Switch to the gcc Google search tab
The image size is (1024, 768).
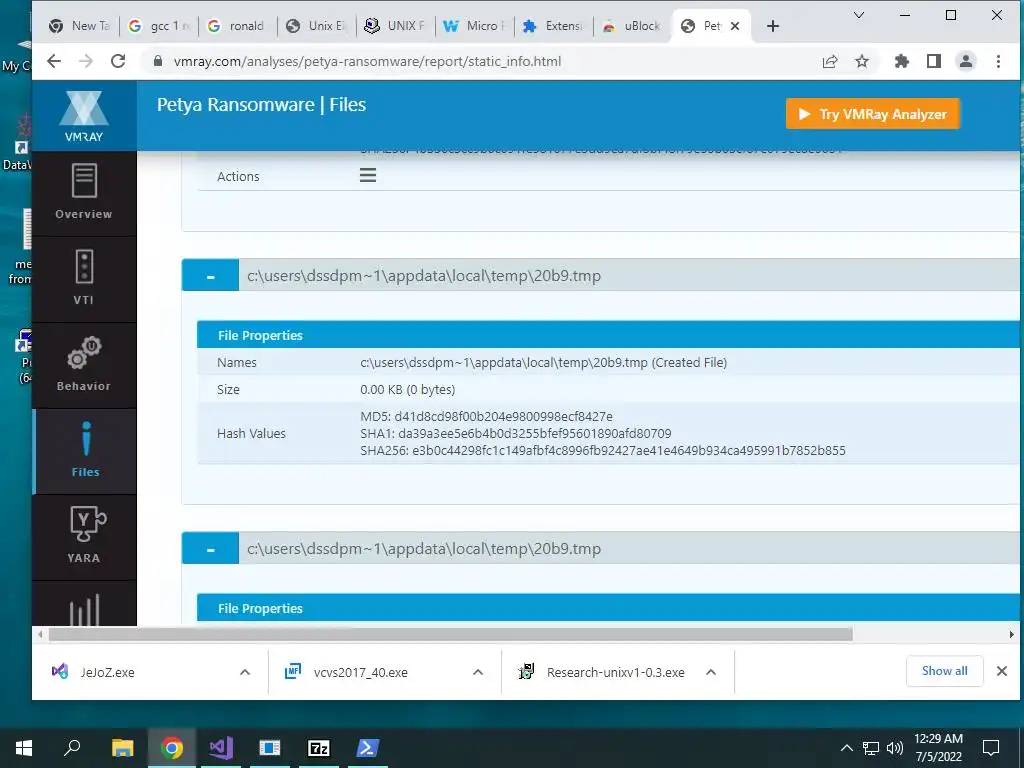tap(159, 26)
